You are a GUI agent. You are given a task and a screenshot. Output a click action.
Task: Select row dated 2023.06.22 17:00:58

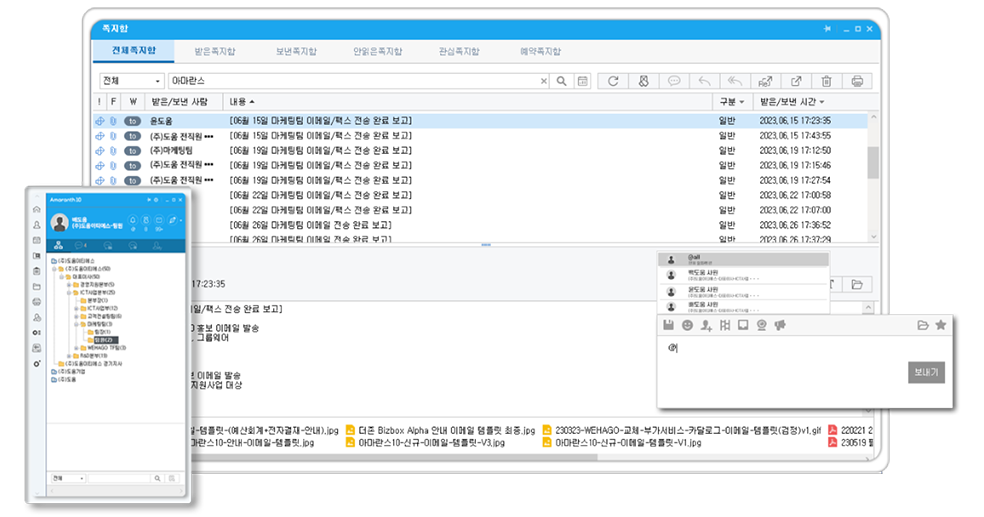click(480, 195)
